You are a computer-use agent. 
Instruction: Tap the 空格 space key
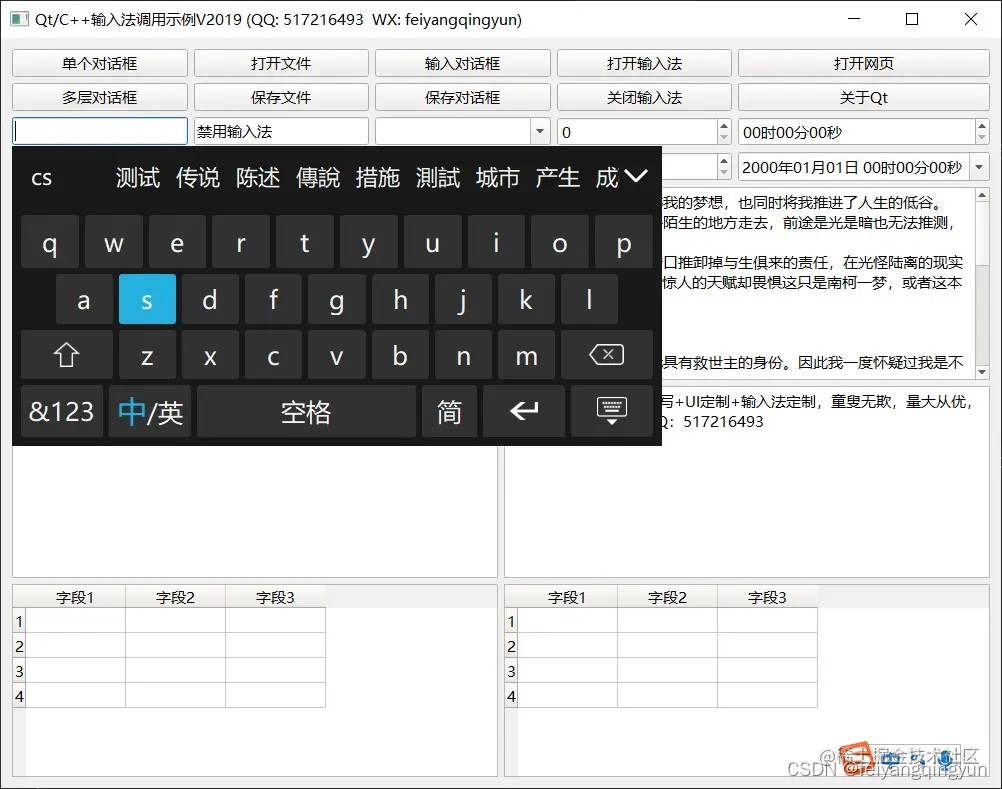point(306,411)
